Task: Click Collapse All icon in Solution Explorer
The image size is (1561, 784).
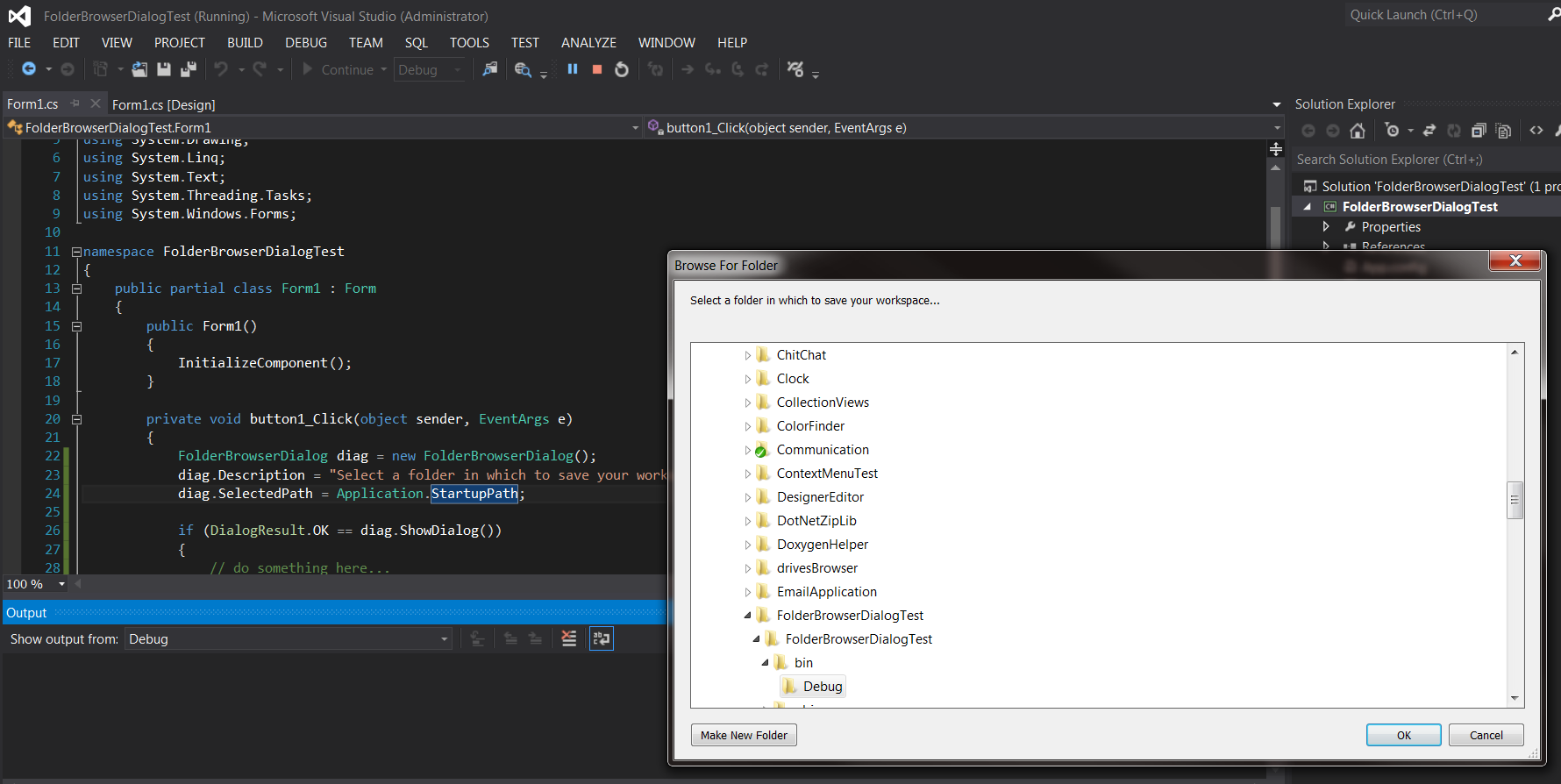Action: [1479, 131]
